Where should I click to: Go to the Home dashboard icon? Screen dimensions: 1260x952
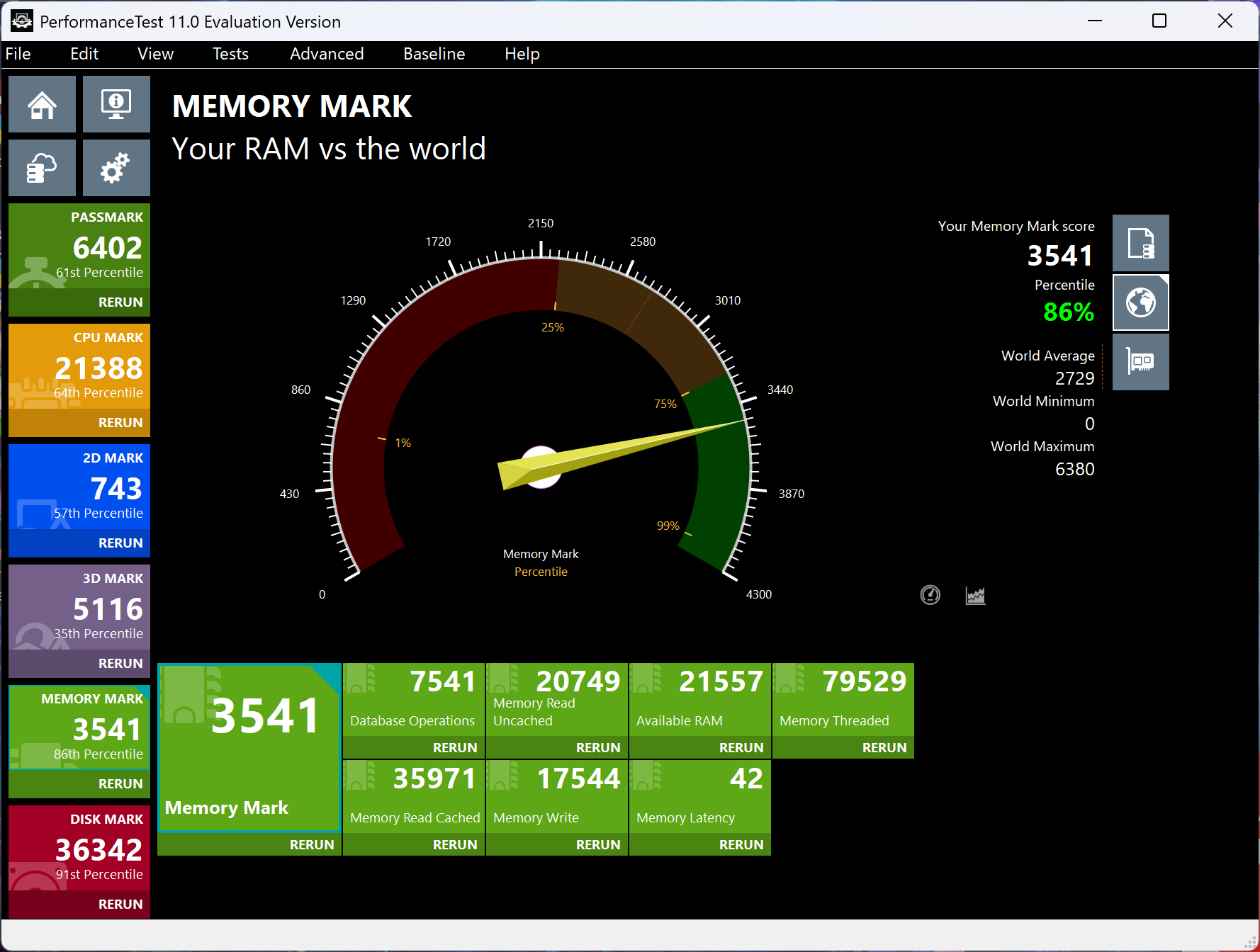[x=42, y=104]
